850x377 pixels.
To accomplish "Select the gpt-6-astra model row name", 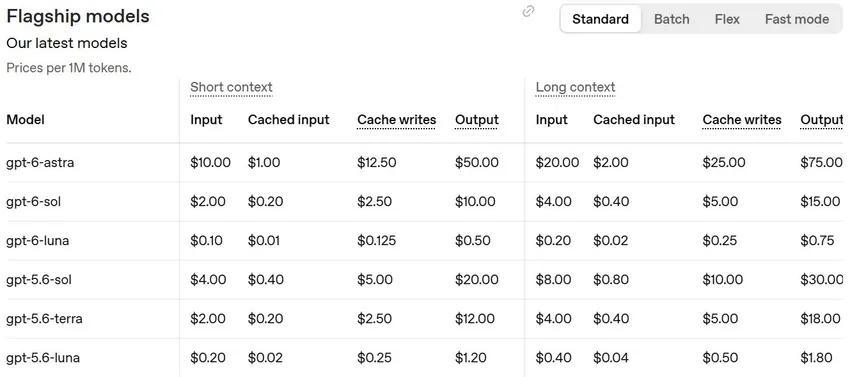I will [41, 162].
